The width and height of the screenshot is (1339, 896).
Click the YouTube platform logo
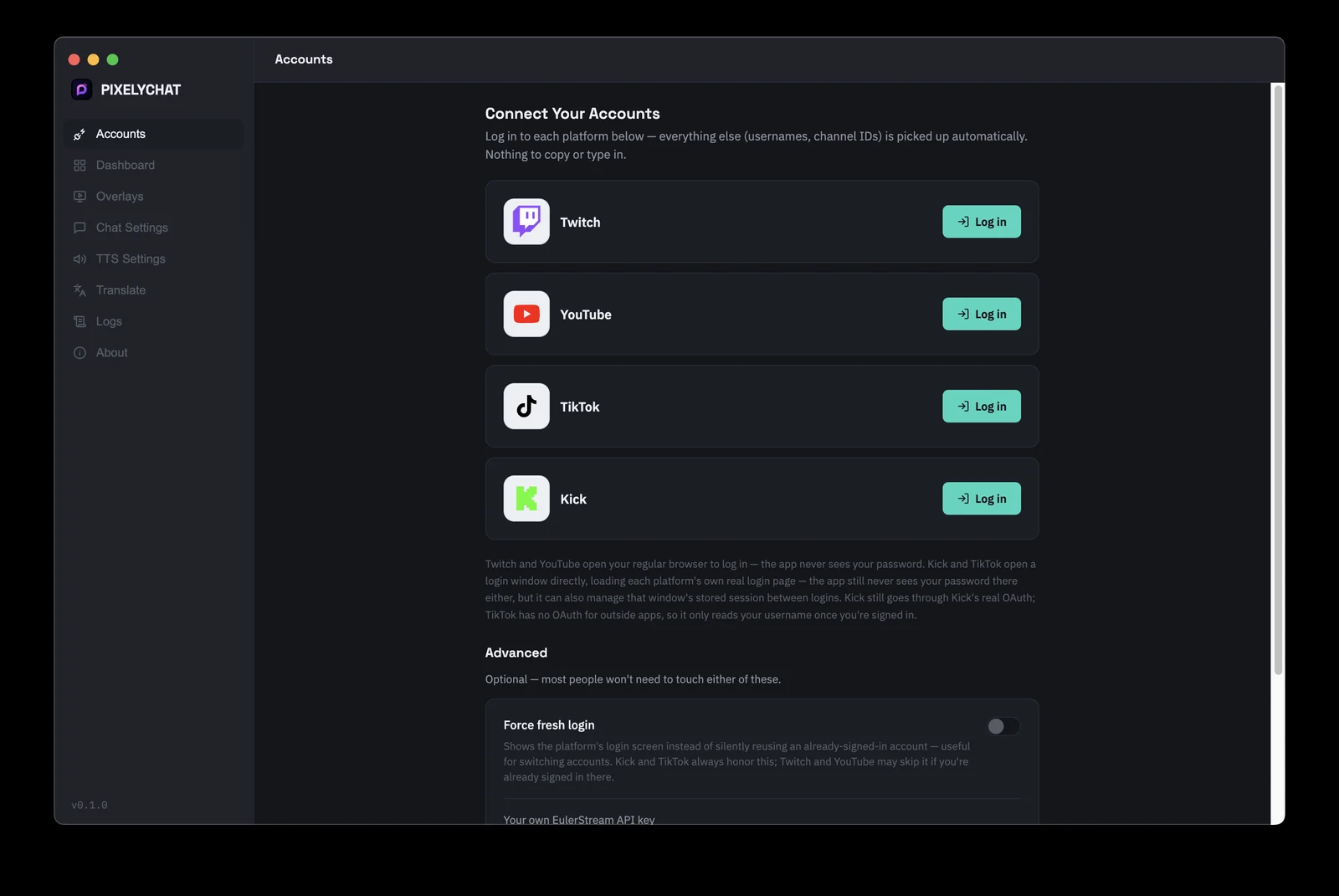(x=526, y=314)
